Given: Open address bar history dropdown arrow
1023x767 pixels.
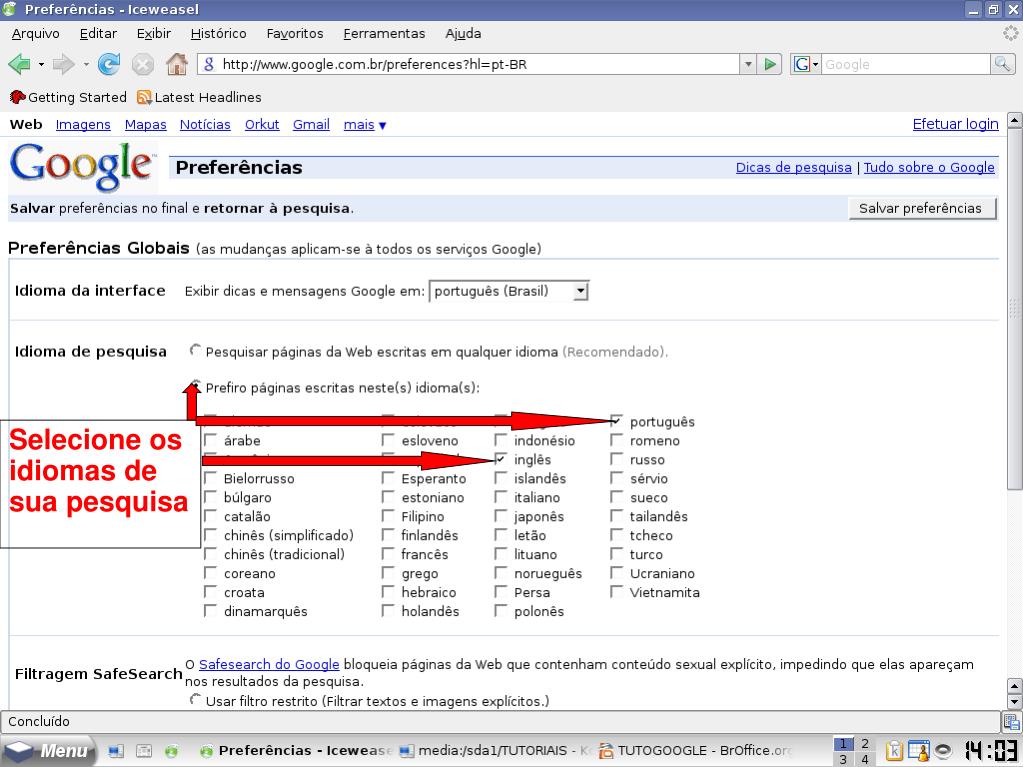Looking at the screenshot, I should tap(748, 64).
